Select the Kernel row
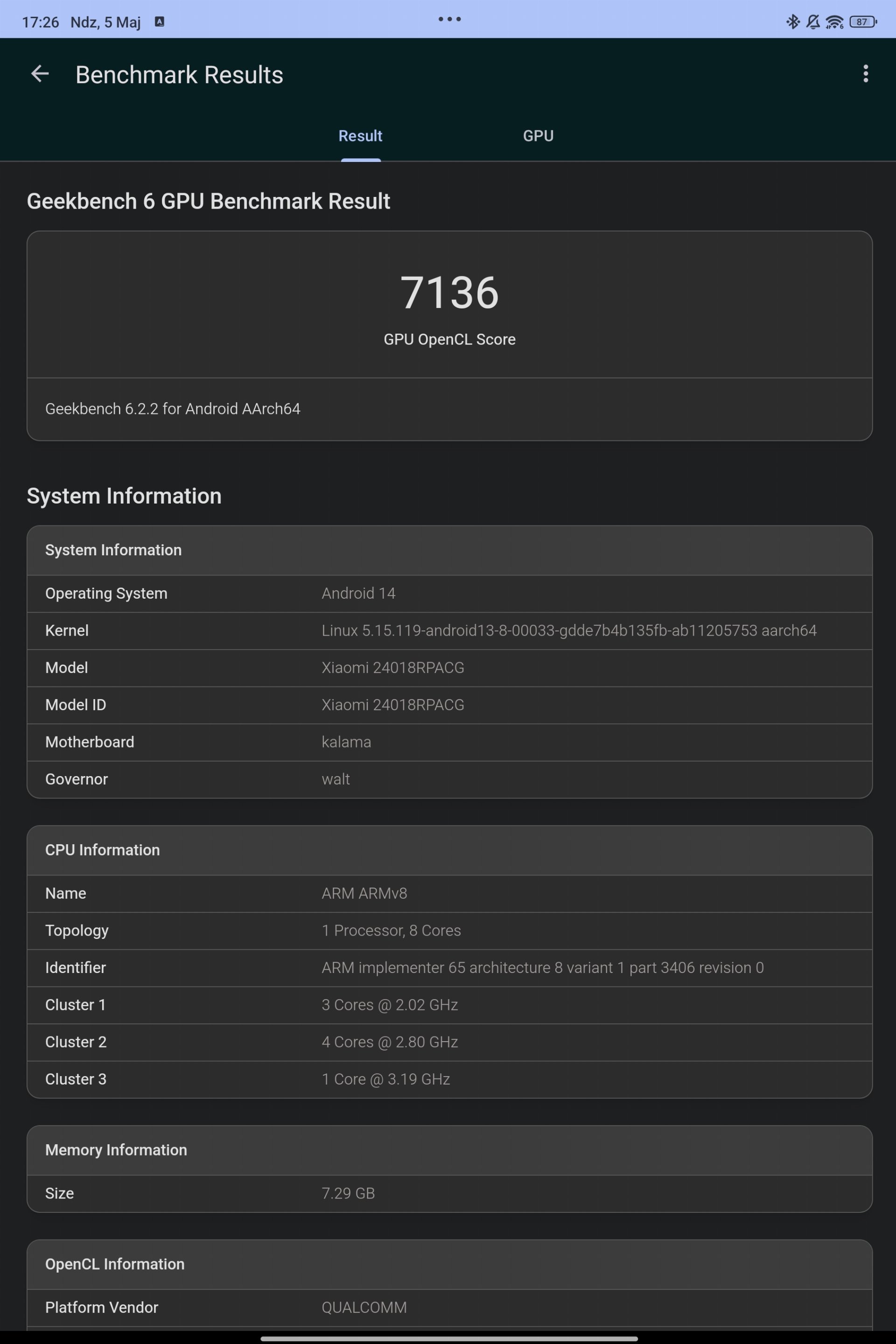 (449, 630)
